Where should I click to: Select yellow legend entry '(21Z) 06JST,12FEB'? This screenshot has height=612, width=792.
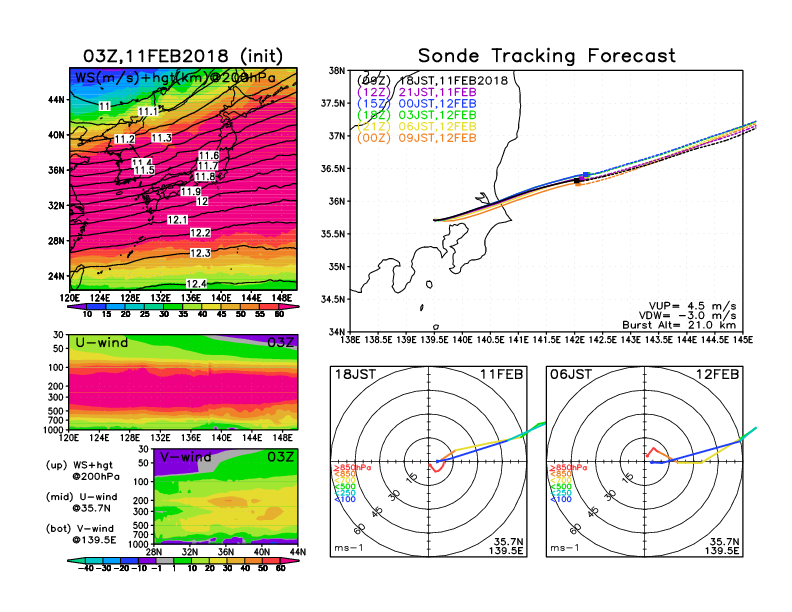[x=417, y=127]
